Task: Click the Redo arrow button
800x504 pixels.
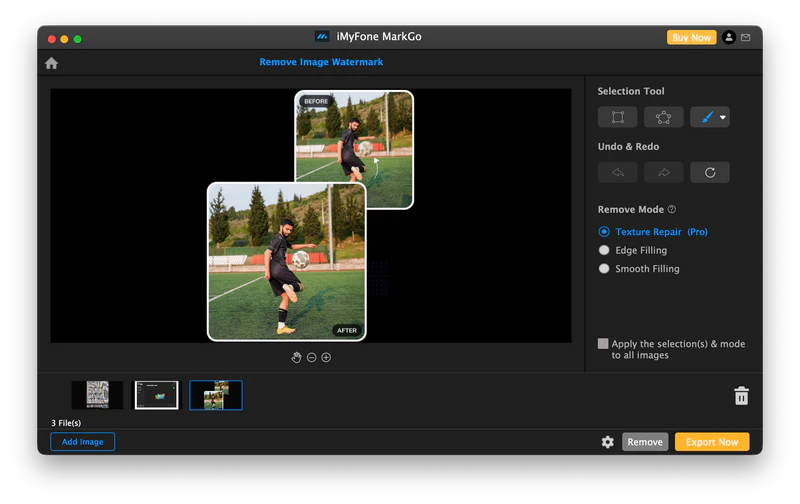Action: pyautogui.click(x=663, y=173)
